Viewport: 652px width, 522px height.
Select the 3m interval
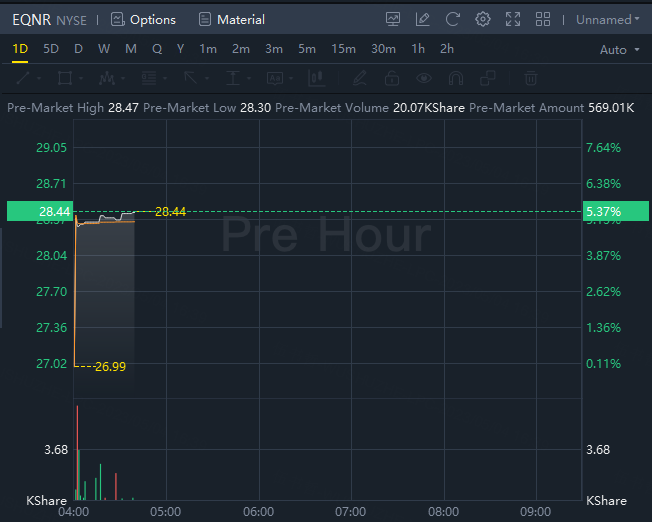(x=274, y=49)
